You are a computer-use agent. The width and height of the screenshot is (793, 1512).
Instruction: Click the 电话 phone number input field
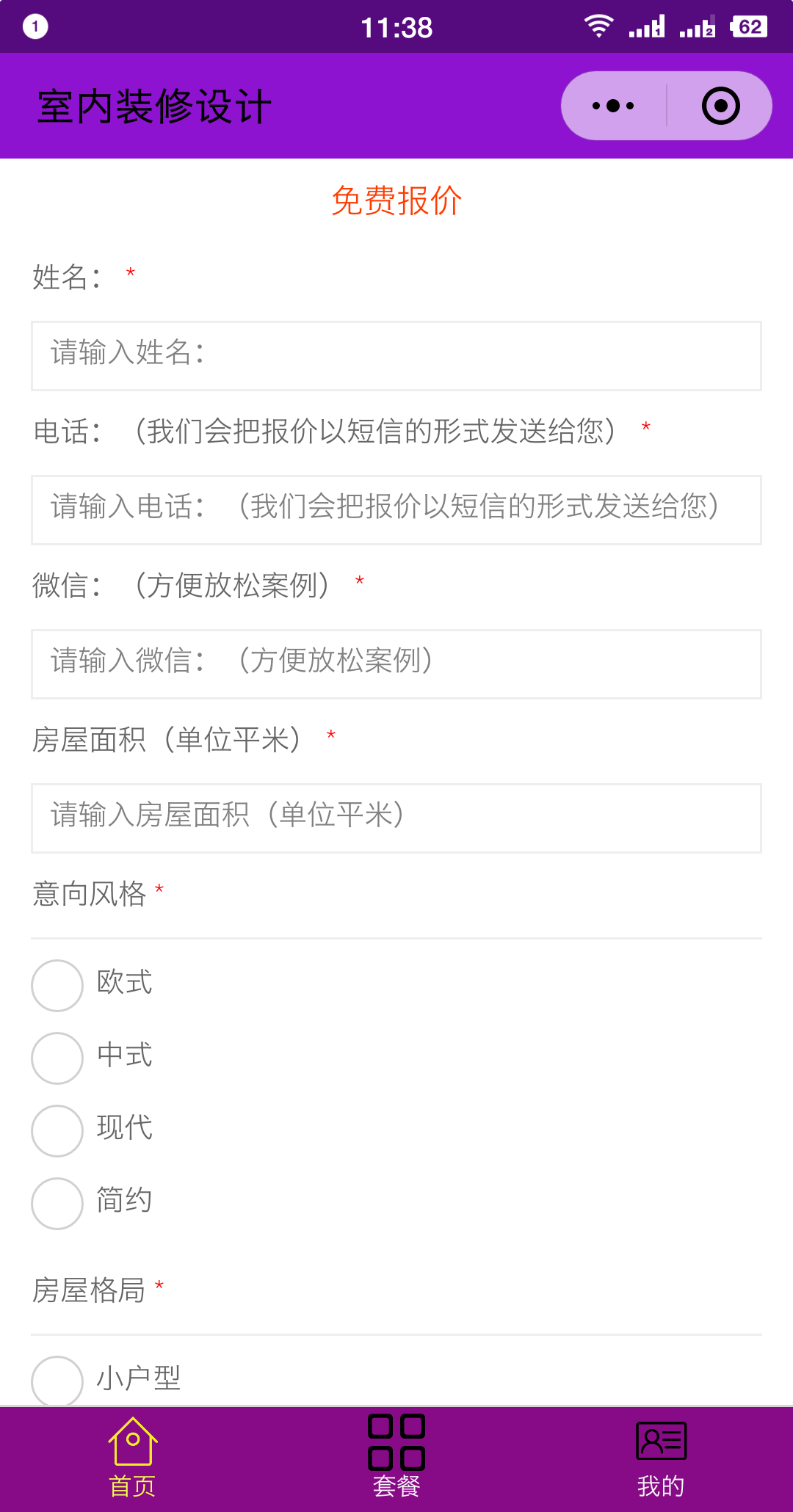[x=396, y=510]
